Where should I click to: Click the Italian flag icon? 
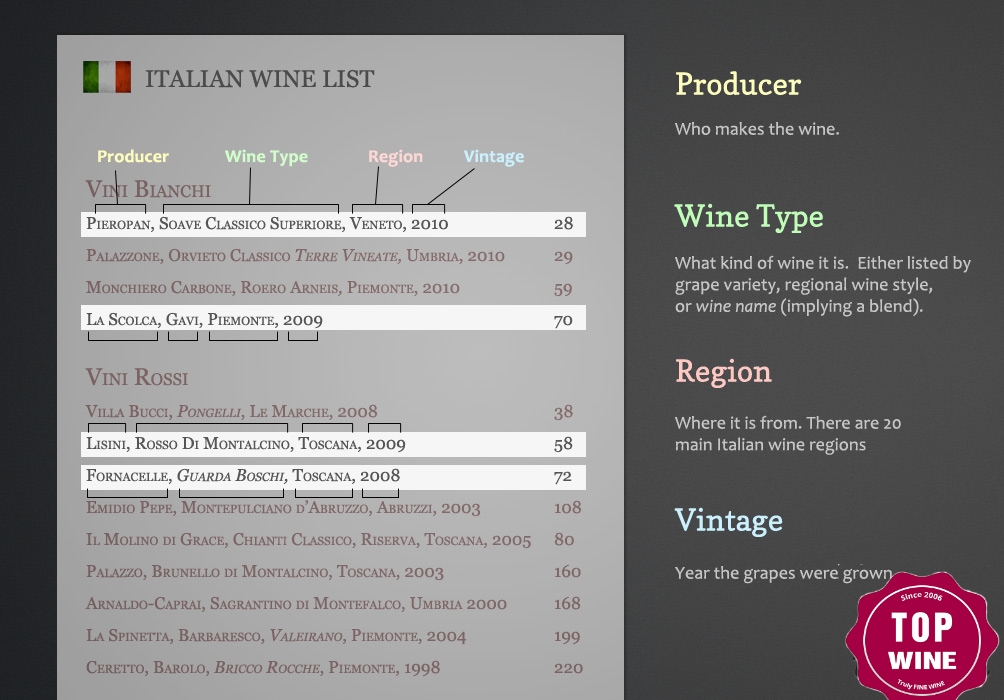pos(107,77)
